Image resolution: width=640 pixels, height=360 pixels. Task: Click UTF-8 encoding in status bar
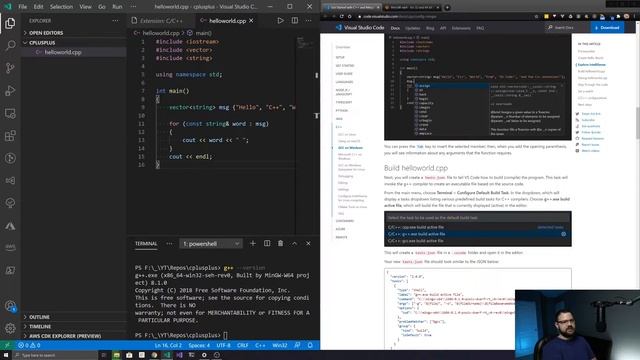click(x=223, y=345)
